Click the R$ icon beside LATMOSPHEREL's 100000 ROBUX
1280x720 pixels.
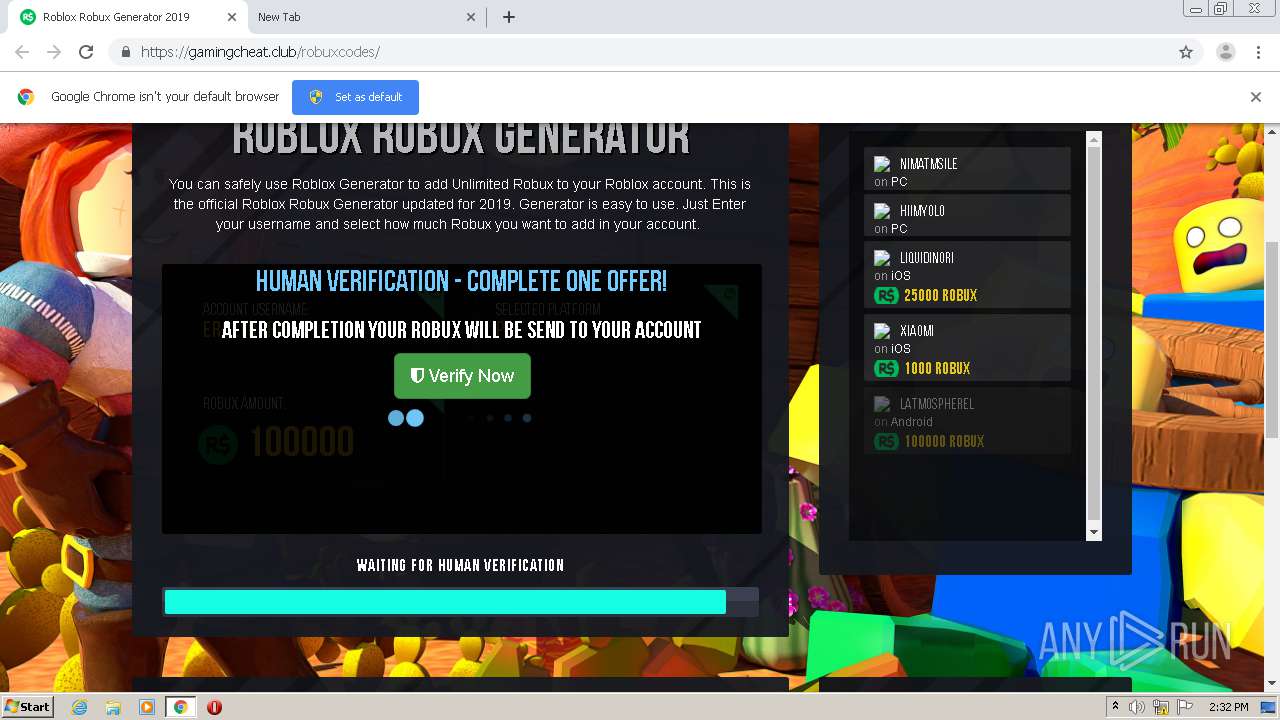(886, 442)
